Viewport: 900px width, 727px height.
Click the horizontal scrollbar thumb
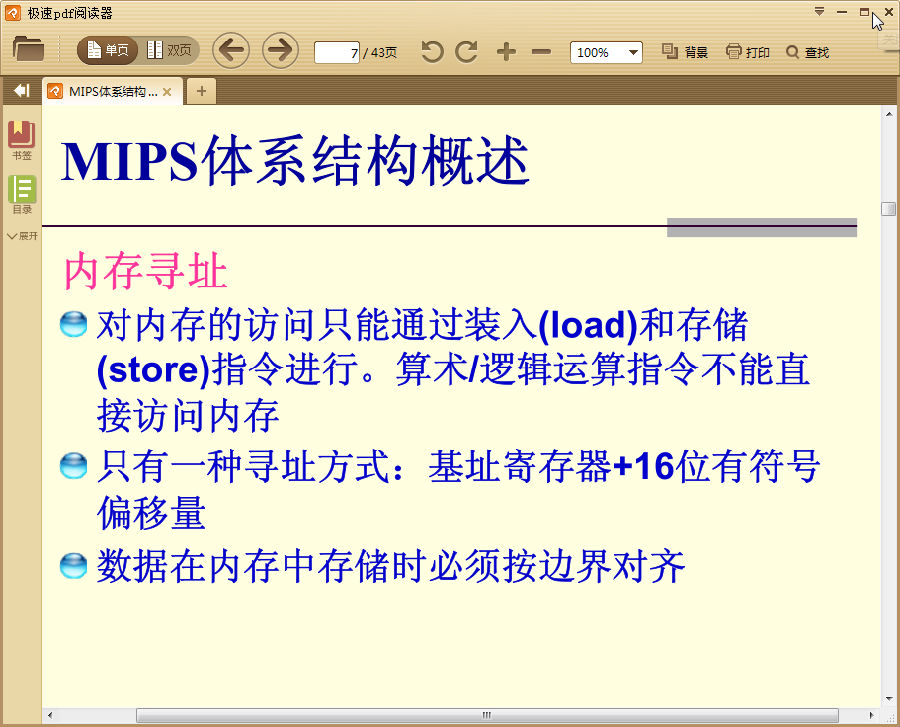tap(487, 716)
